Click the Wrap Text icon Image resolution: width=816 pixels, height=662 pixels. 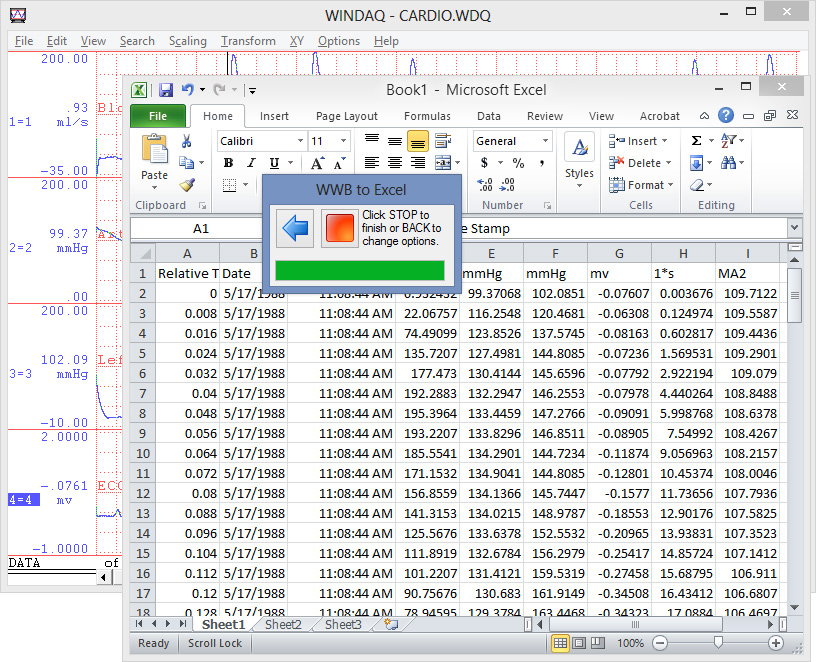click(x=443, y=141)
